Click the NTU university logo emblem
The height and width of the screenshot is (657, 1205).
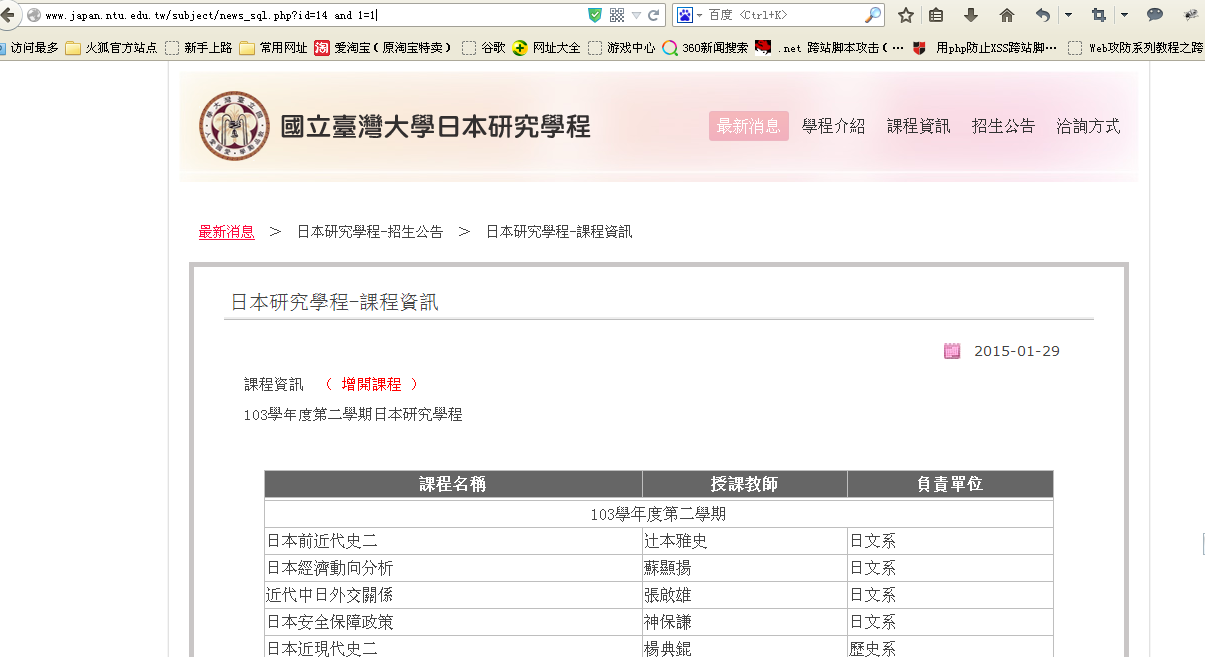[x=234, y=126]
